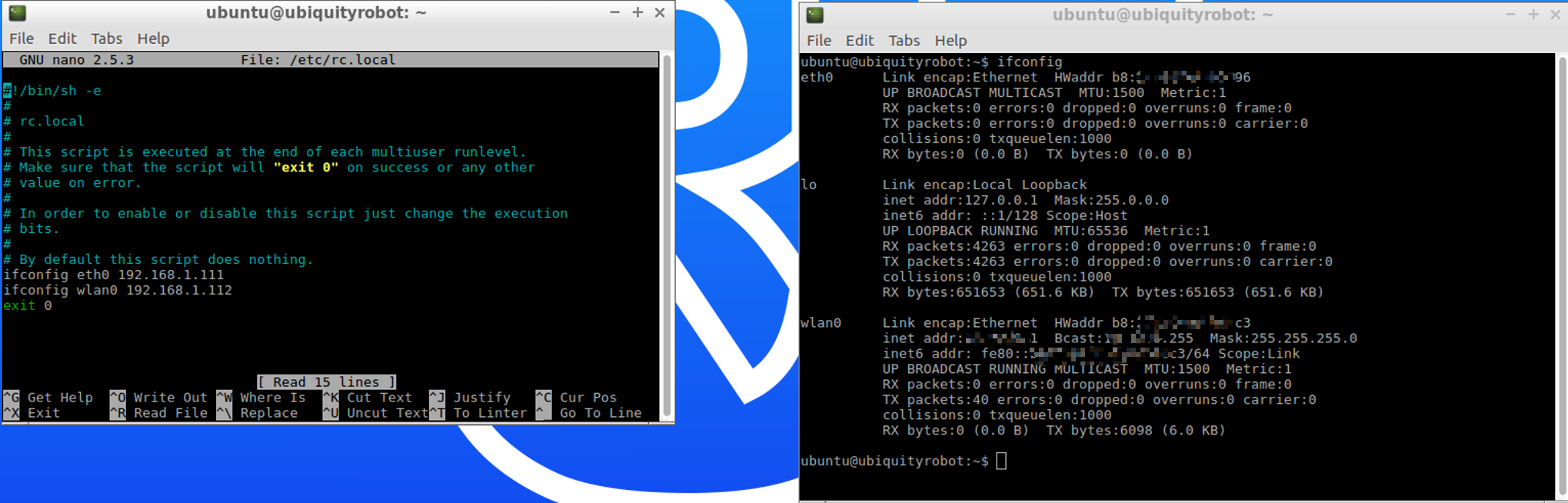Click 'GNU nano 2.5.3' header text
Viewport: 1568px width, 503px height.
coord(76,60)
